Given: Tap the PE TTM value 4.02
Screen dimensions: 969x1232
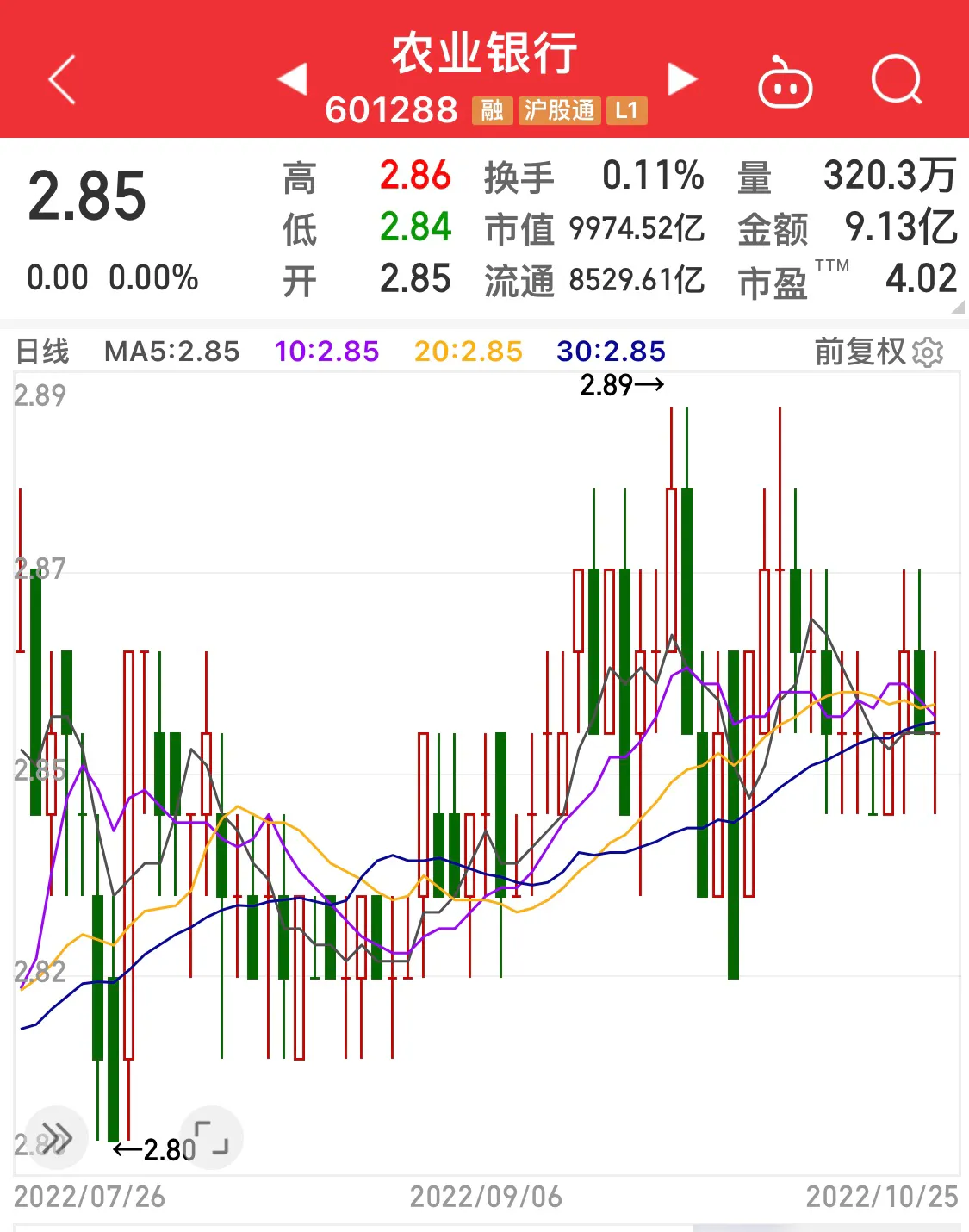Looking at the screenshot, I should 922,279.
